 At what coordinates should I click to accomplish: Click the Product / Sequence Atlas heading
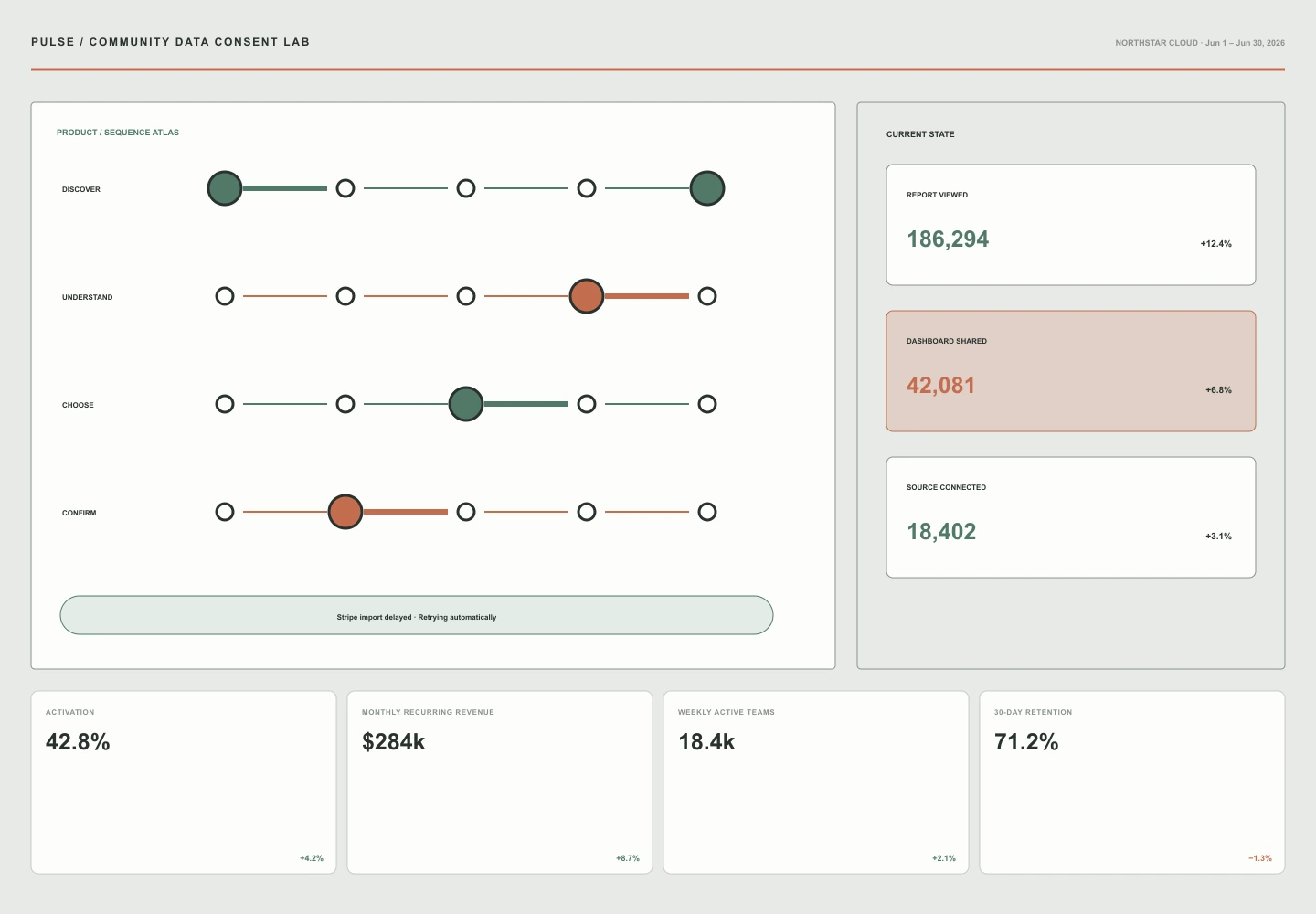click(118, 133)
